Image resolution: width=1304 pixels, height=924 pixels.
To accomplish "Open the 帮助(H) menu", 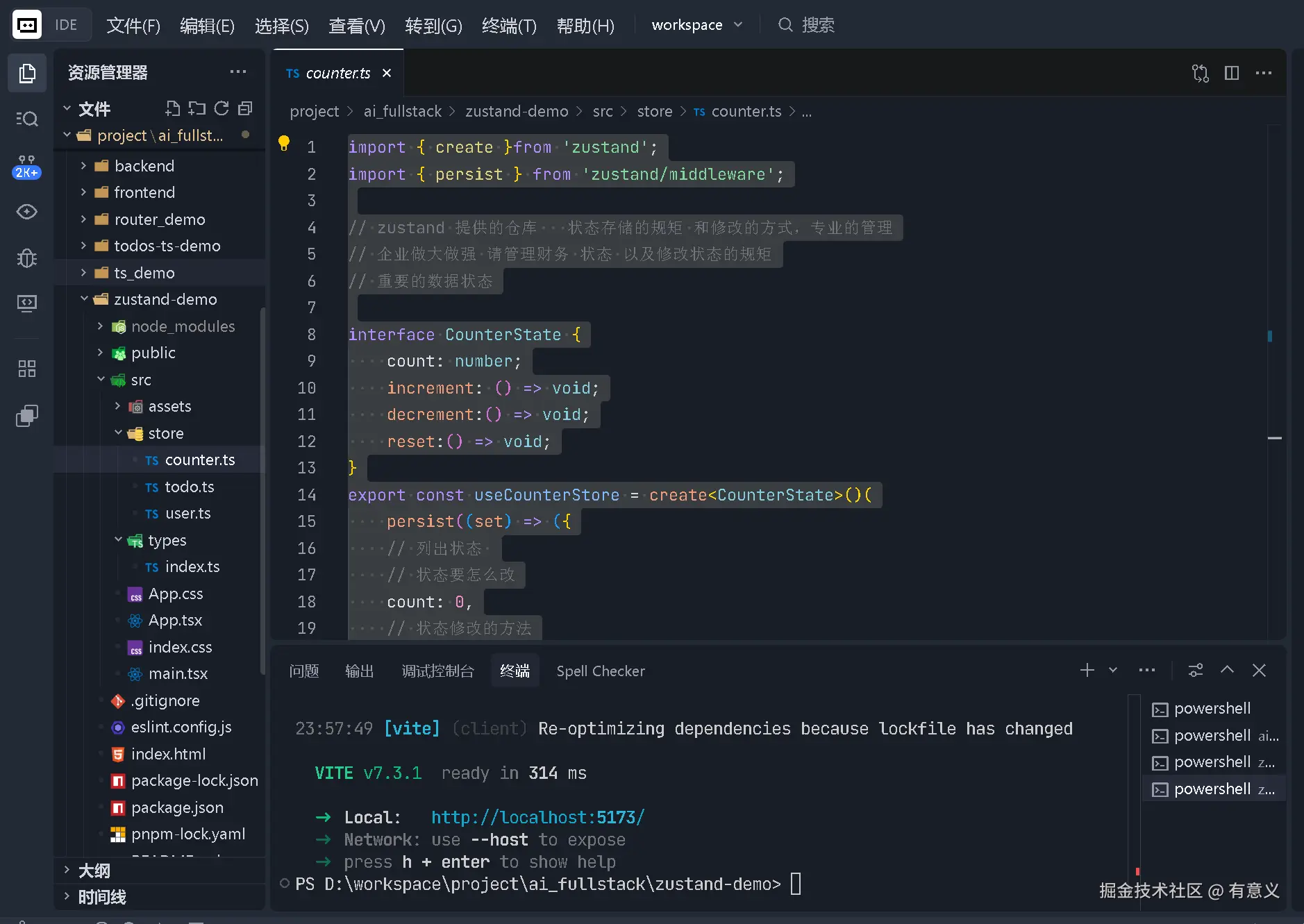I will (x=585, y=26).
